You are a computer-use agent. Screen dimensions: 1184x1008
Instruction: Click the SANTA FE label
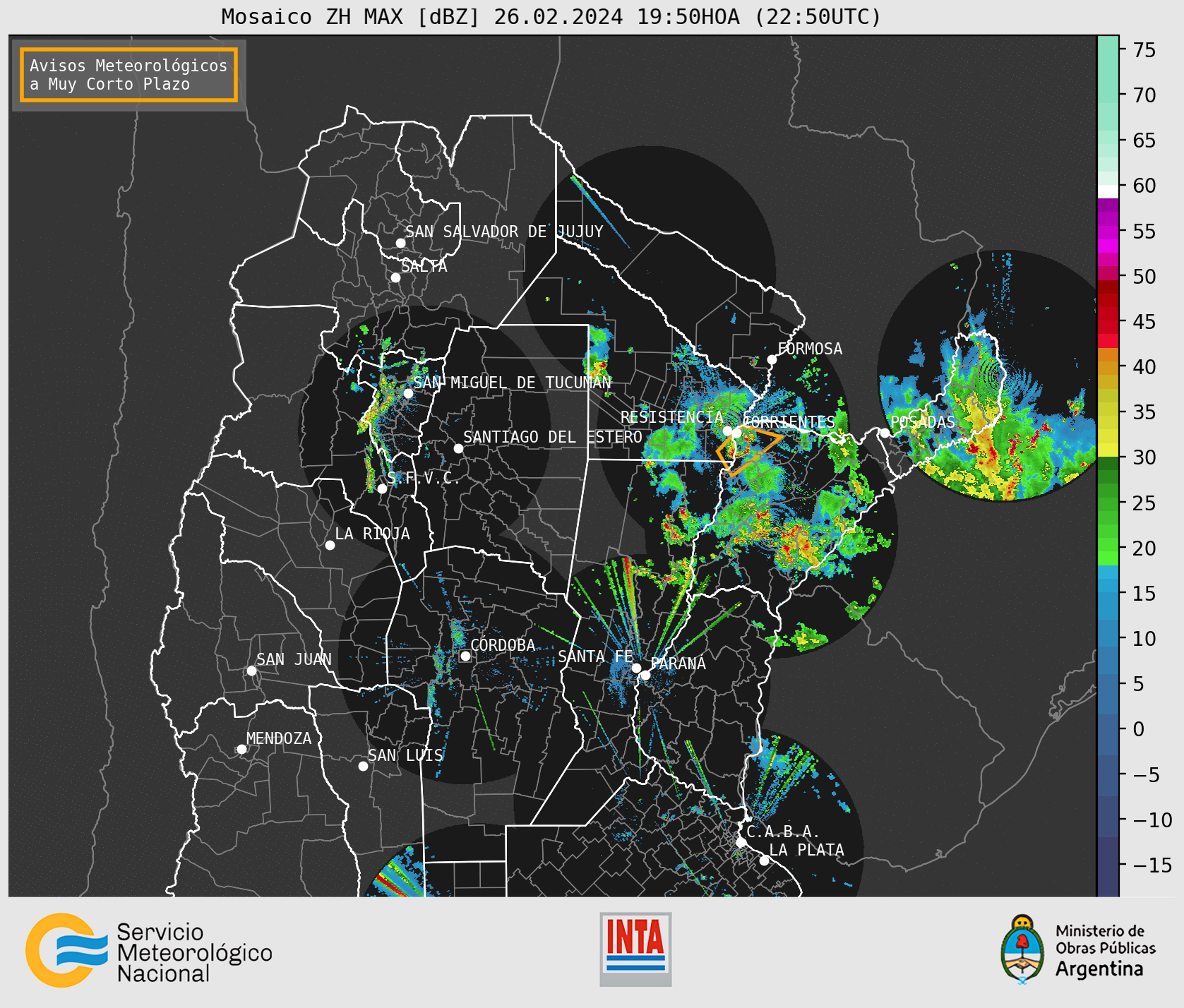click(595, 656)
